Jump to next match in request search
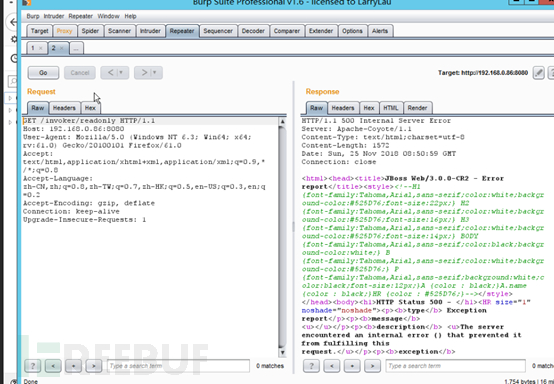 tap(94, 366)
